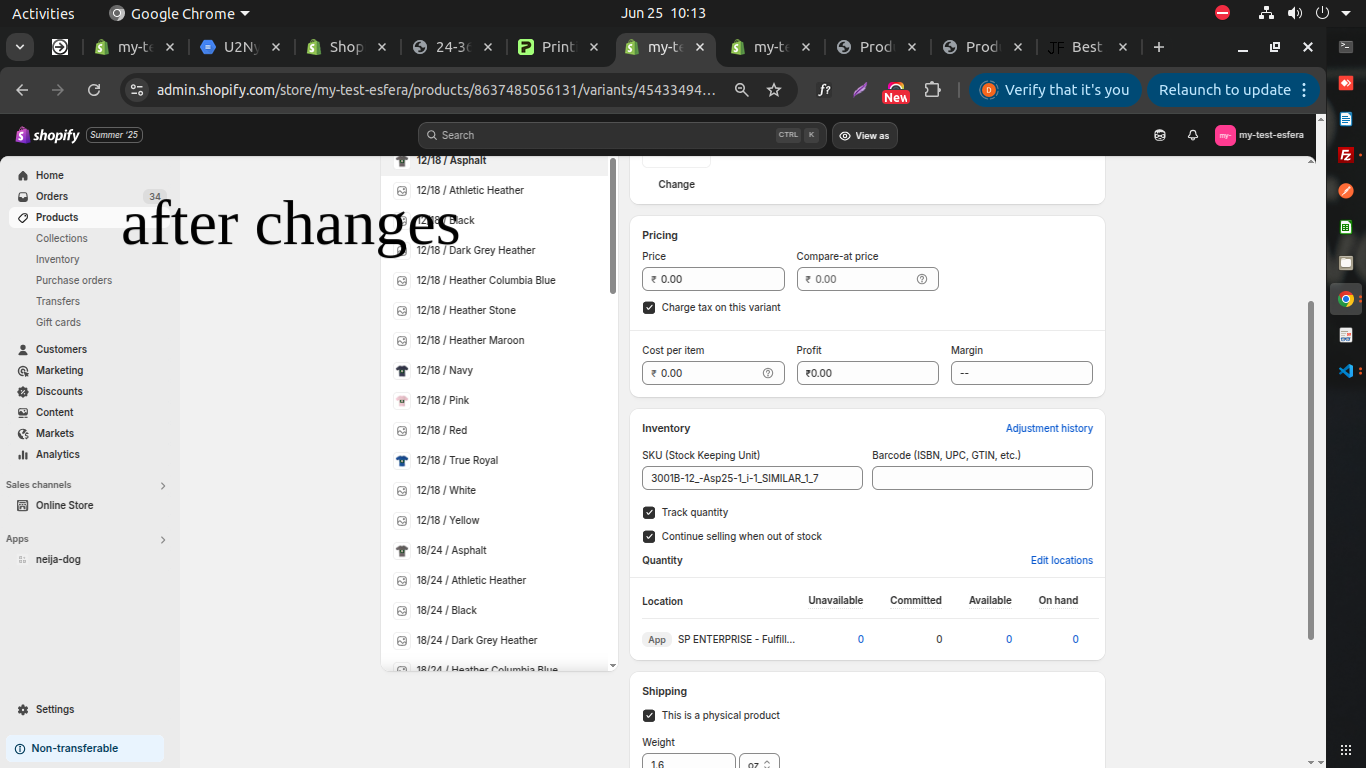Open the Adjustment history link

pos(1048,428)
